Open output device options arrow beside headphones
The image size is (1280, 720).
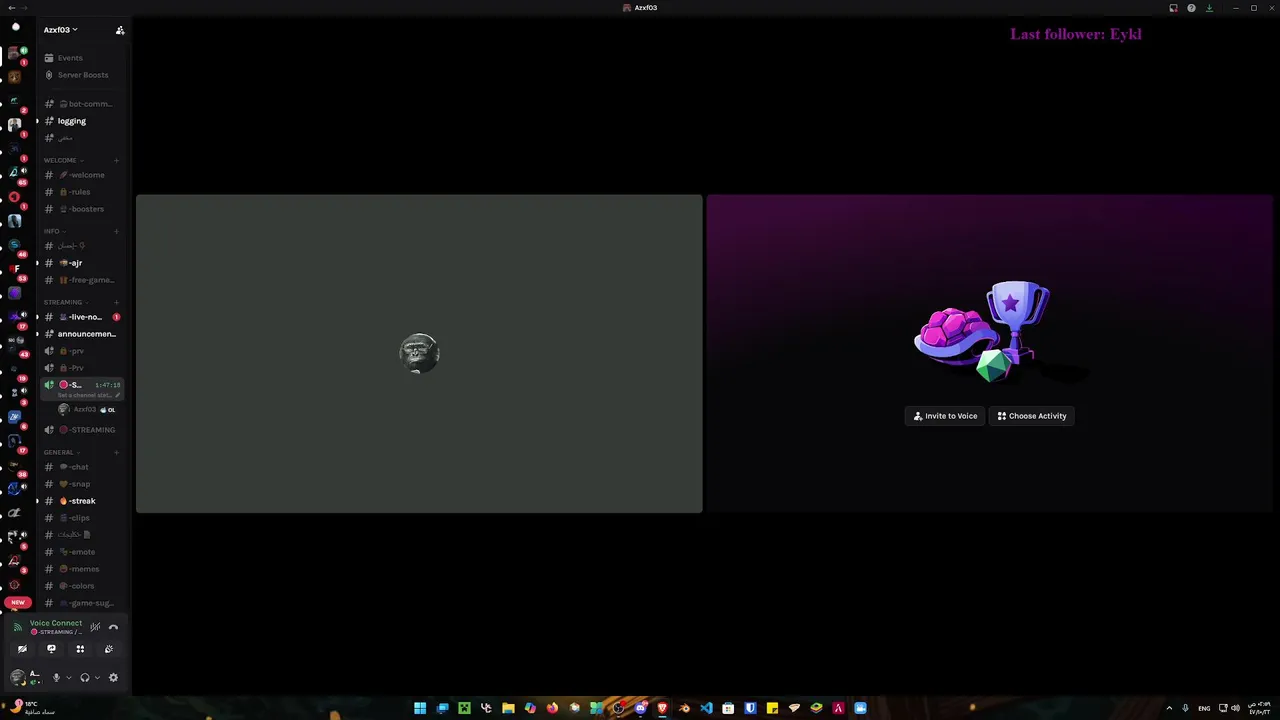[97, 678]
